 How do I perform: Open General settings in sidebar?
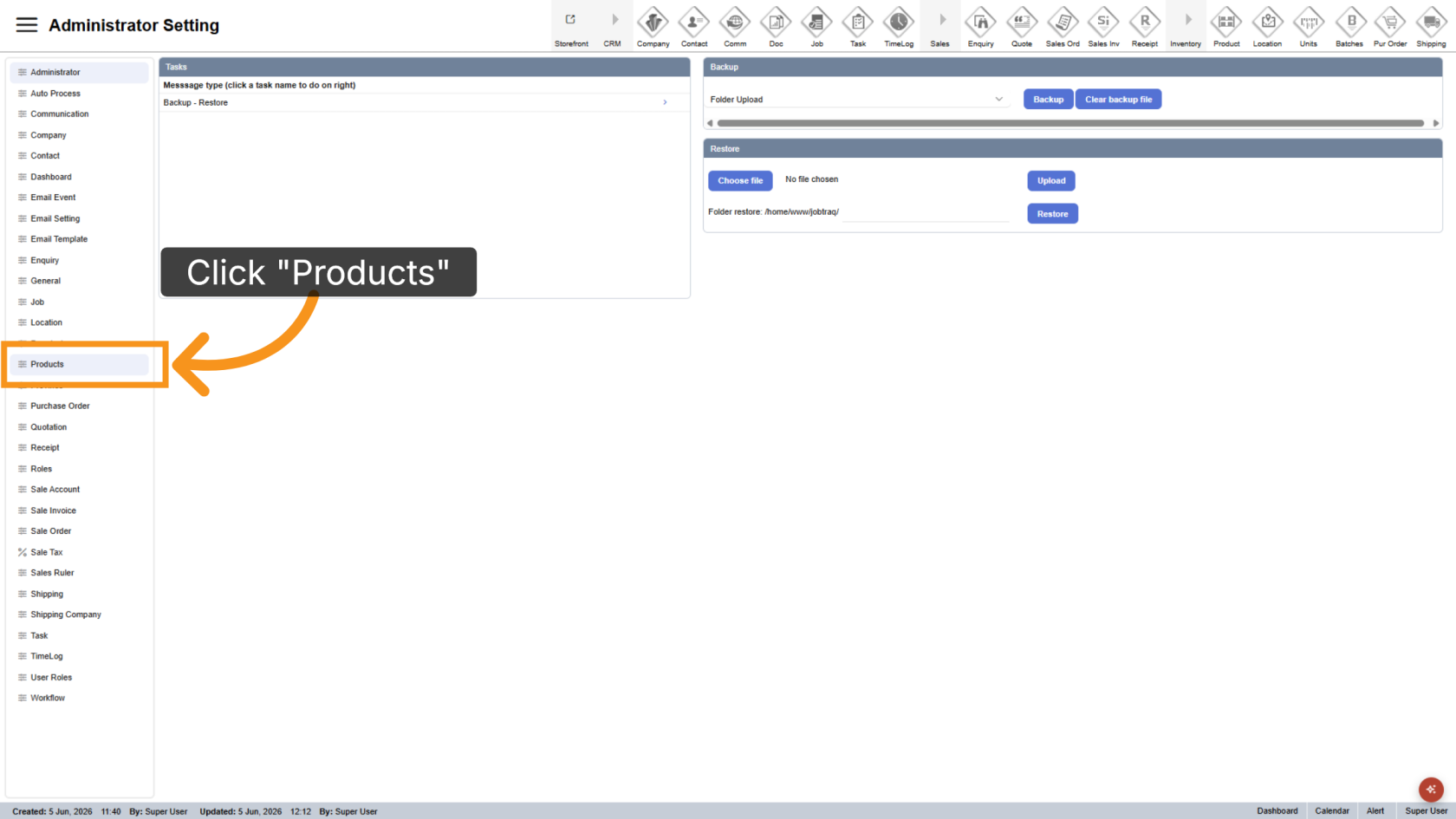coord(79,281)
